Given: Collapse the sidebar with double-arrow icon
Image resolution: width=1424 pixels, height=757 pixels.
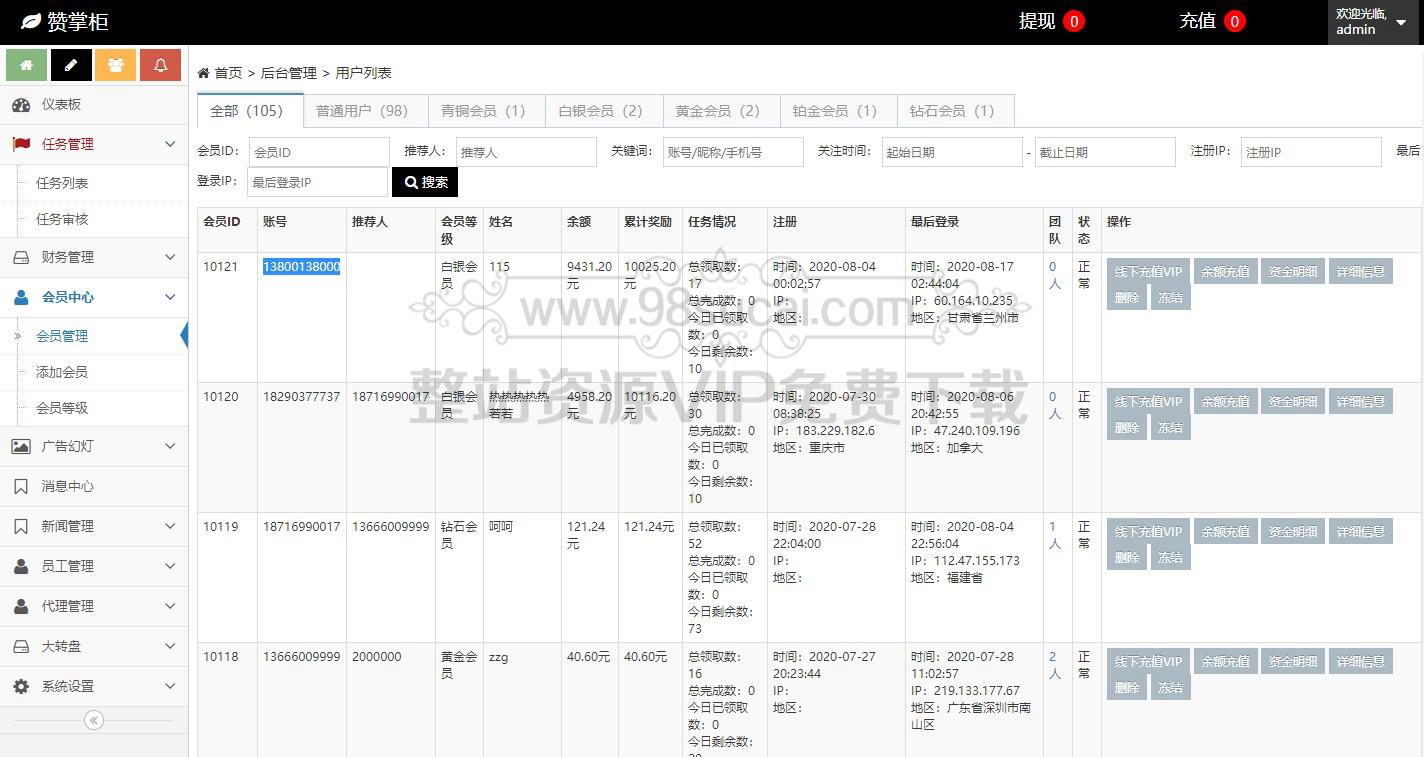Looking at the screenshot, I should click(94, 720).
